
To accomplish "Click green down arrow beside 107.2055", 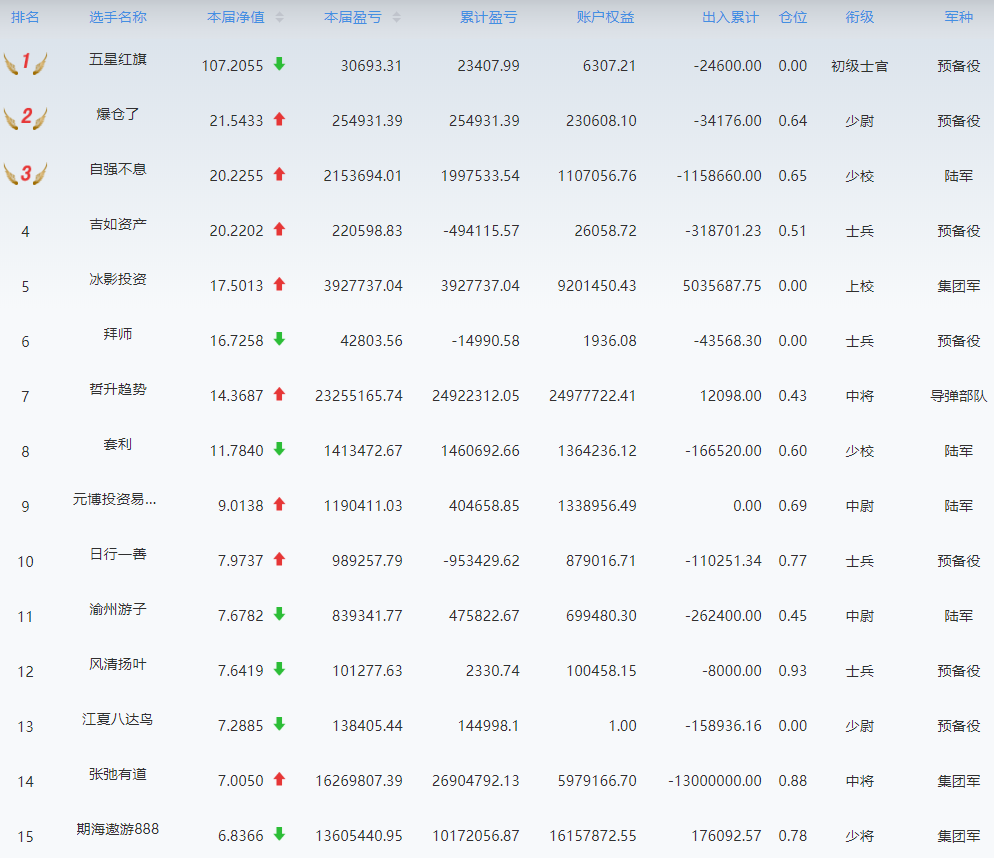I will coord(279,64).
